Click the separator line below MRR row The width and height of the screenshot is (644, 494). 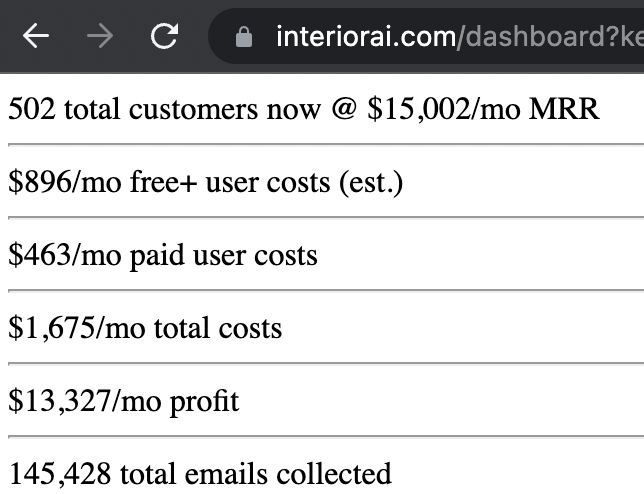click(326, 145)
